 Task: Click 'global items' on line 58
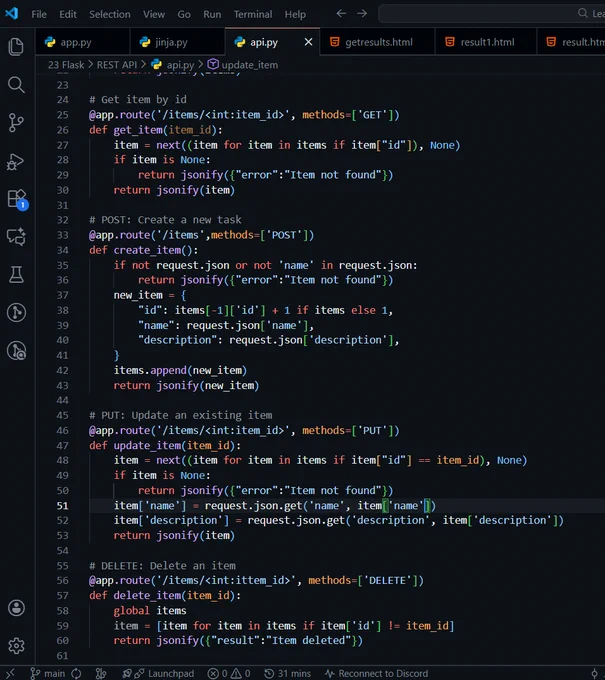150,611
